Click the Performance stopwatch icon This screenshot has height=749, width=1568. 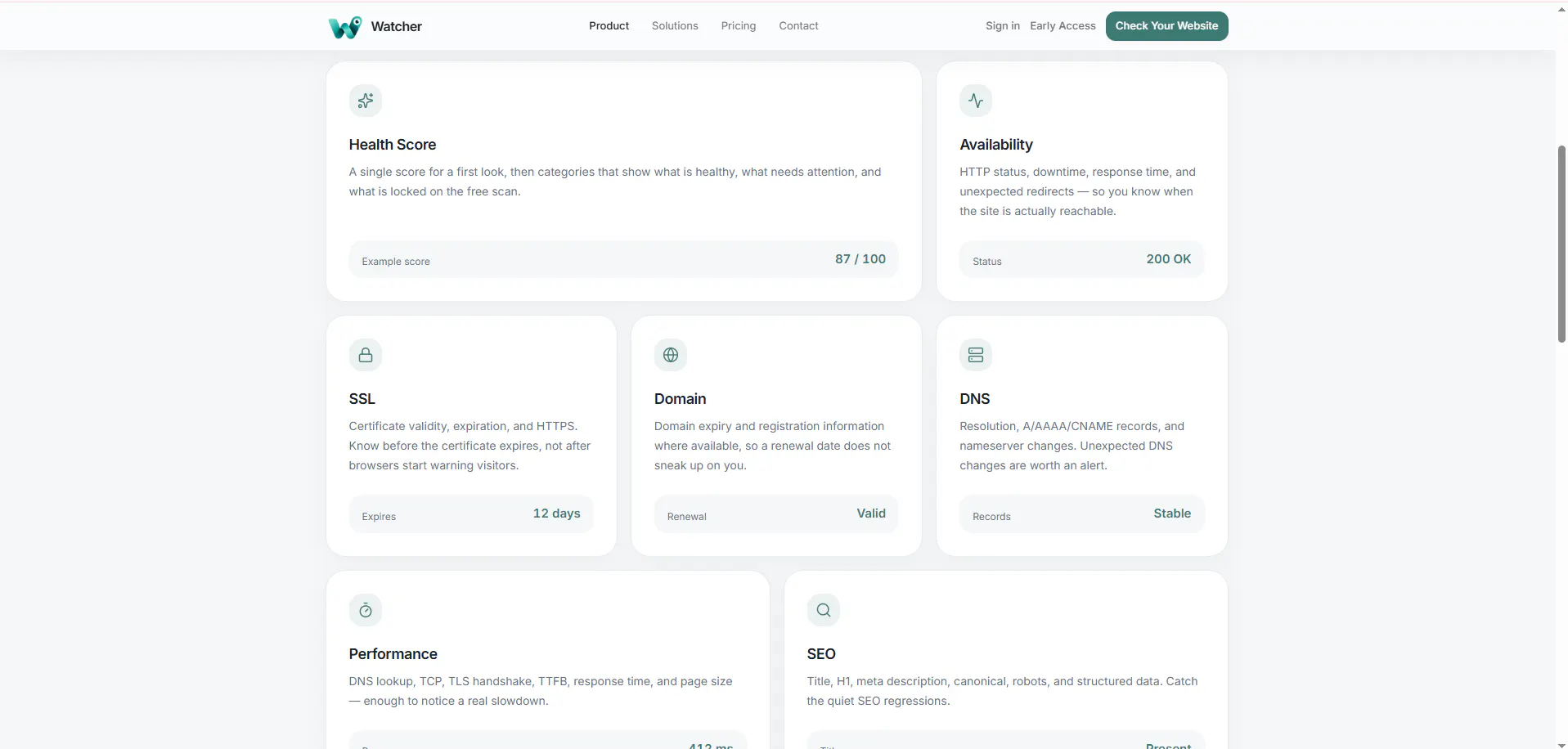[x=366, y=610]
